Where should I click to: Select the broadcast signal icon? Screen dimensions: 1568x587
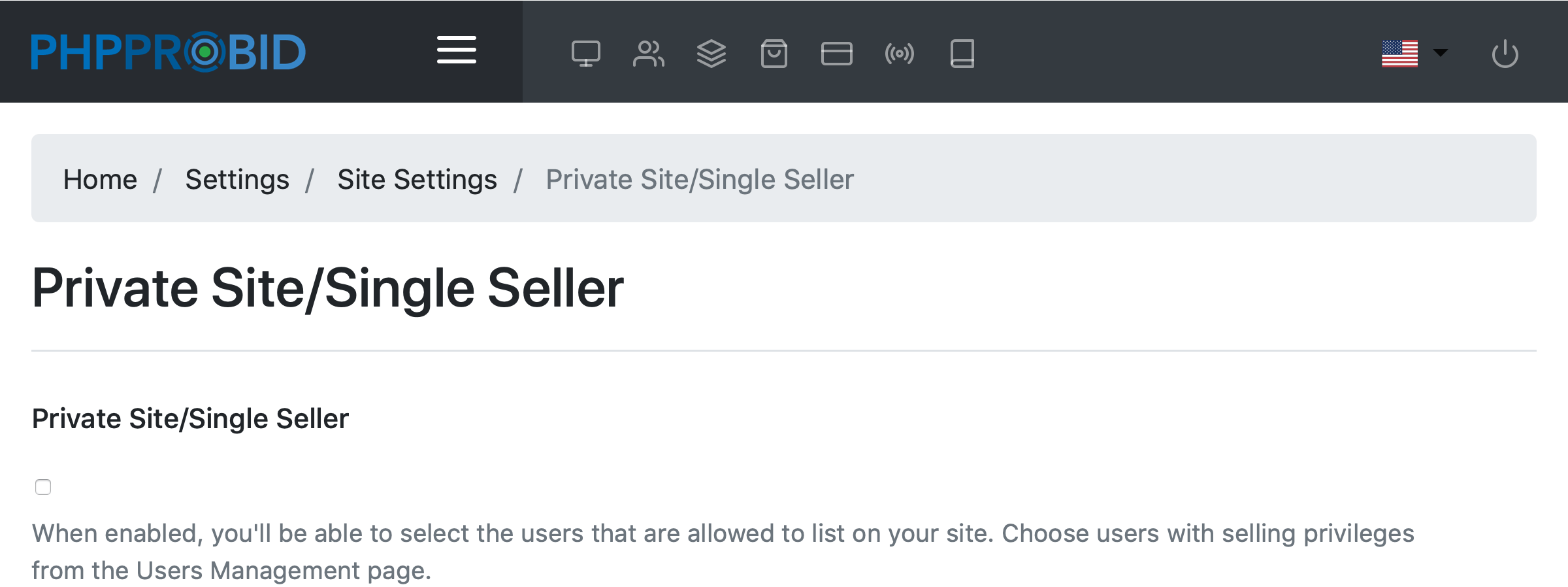pyautogui.click(x=899, y=54)
